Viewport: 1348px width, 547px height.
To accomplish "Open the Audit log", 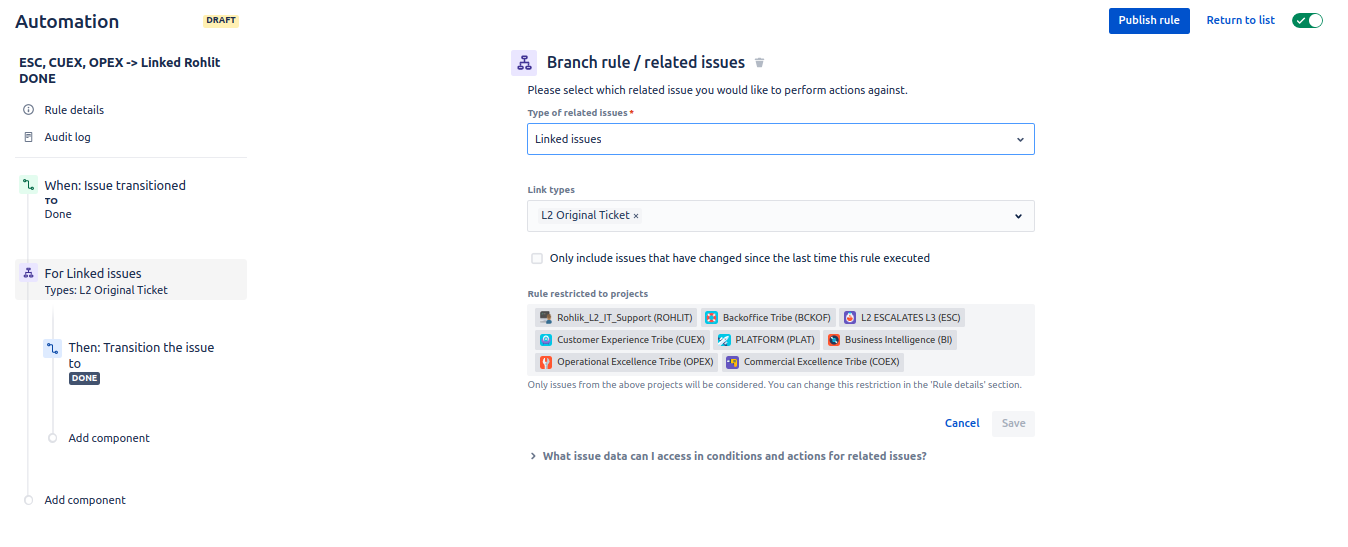I will click(67, 137).
